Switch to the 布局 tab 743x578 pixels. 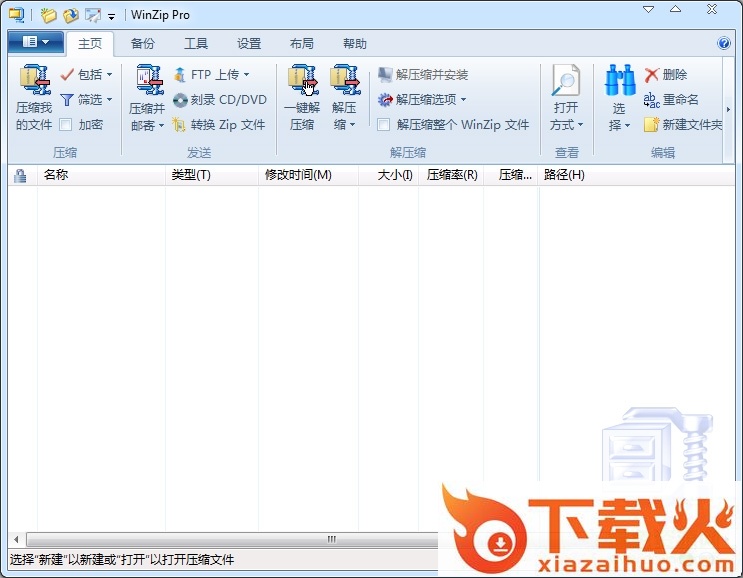click(301, 44)
